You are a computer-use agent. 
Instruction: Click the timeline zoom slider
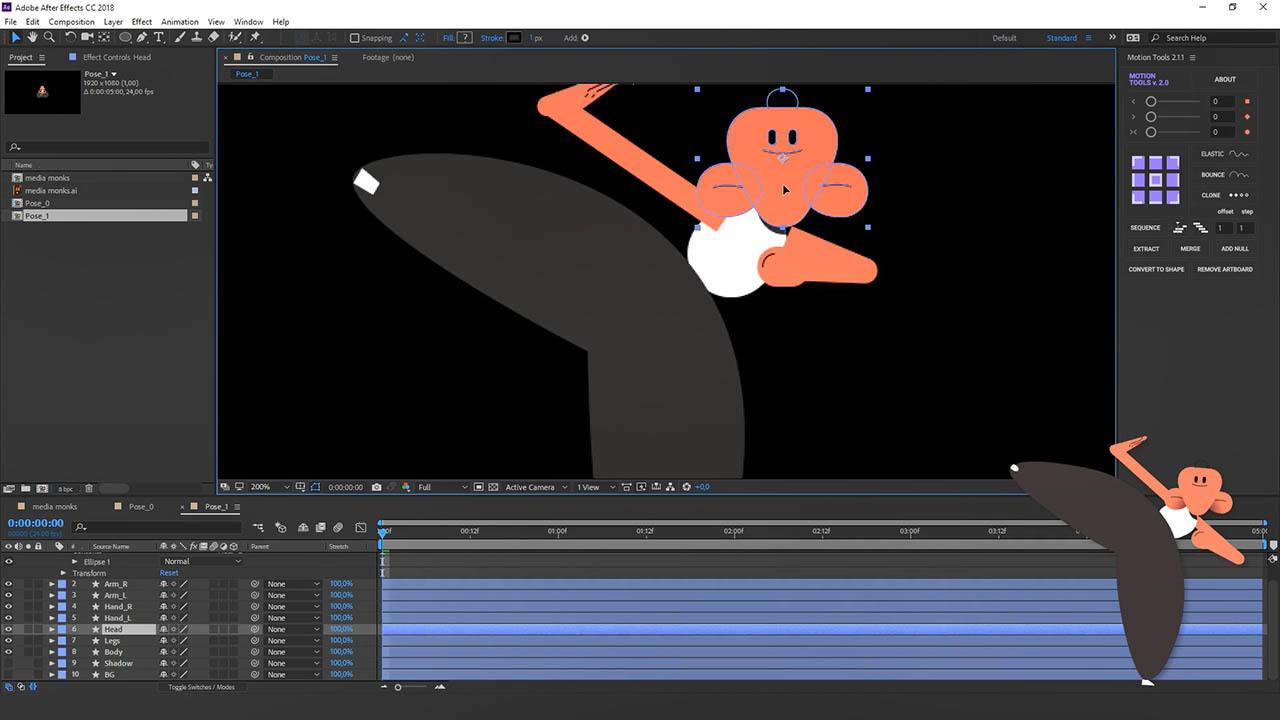[x=412, y=687]
